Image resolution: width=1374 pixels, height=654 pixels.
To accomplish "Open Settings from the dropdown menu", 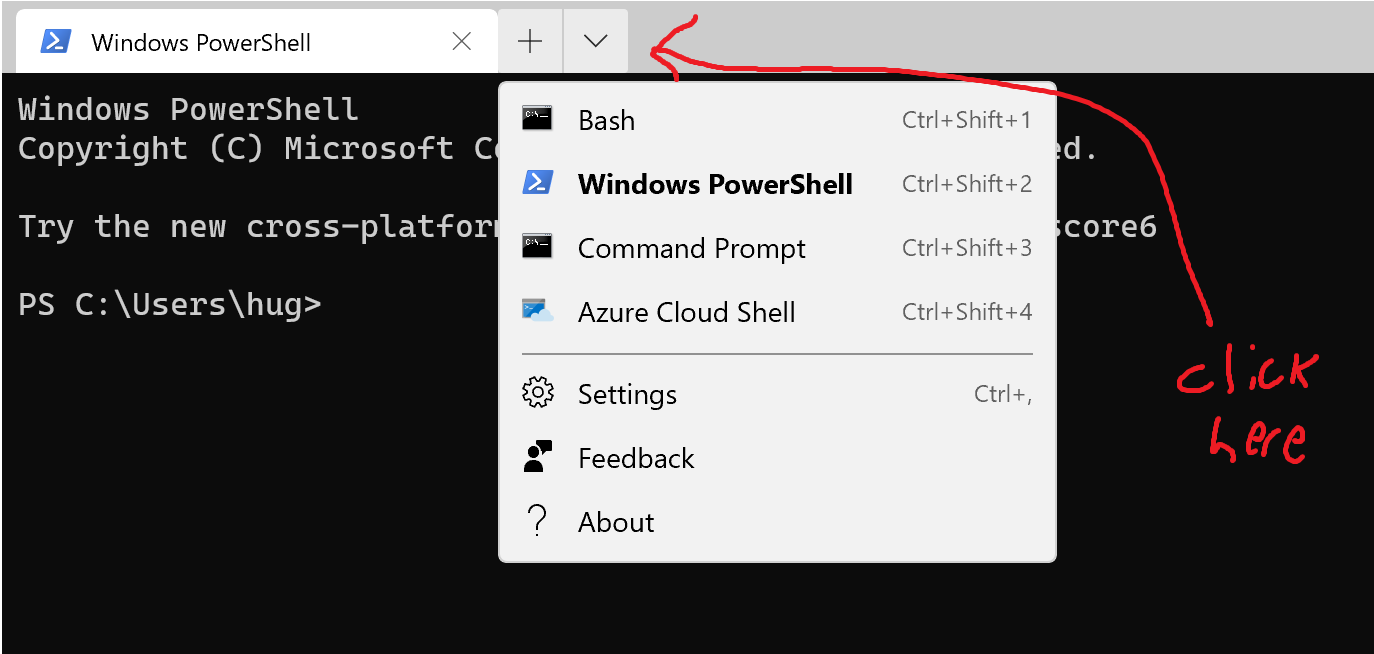I will (627, 395).
